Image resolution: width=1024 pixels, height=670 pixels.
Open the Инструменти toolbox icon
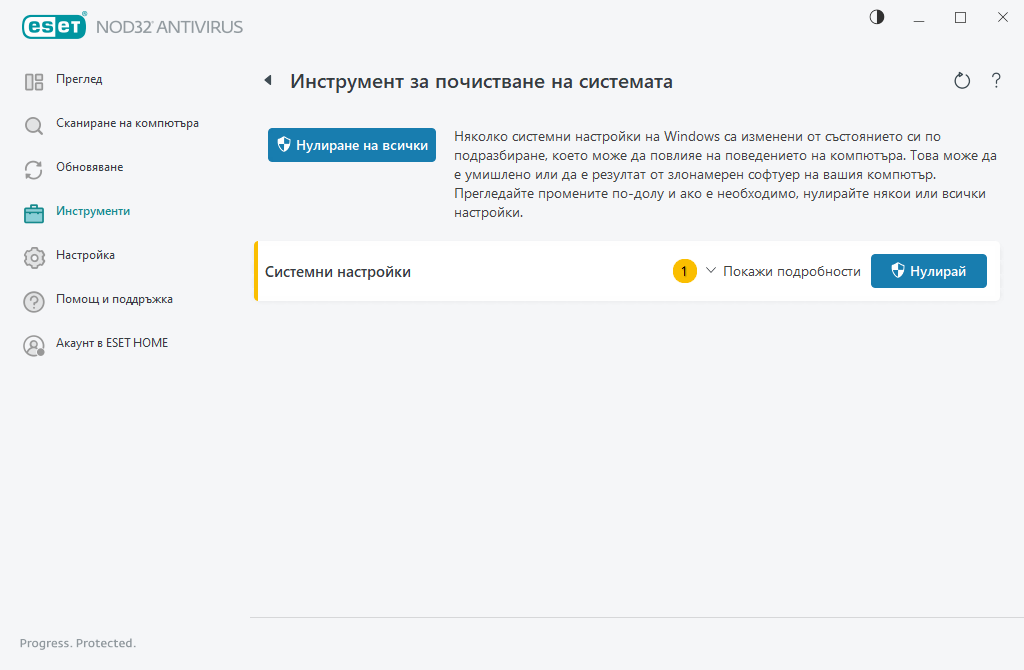(x=33, y=212)
